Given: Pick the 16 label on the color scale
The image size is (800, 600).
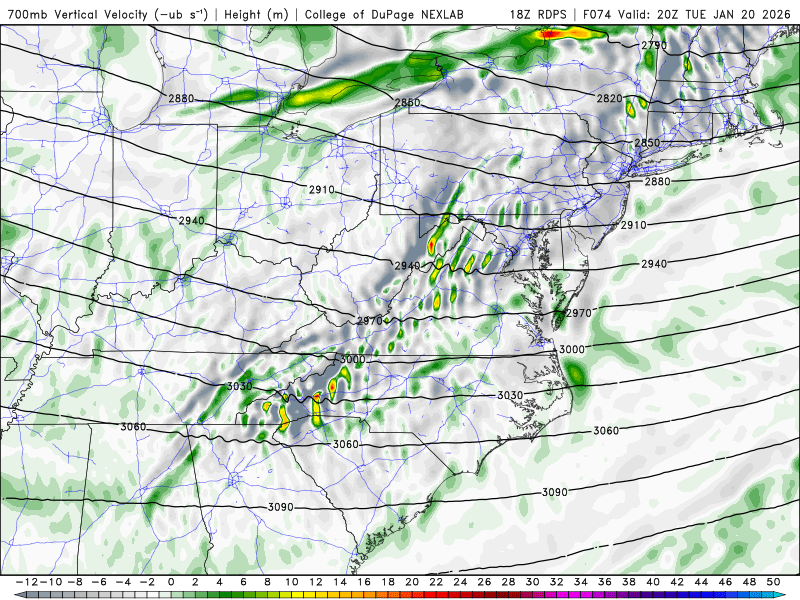Looking at the screenshot, I should click(364, 582).
